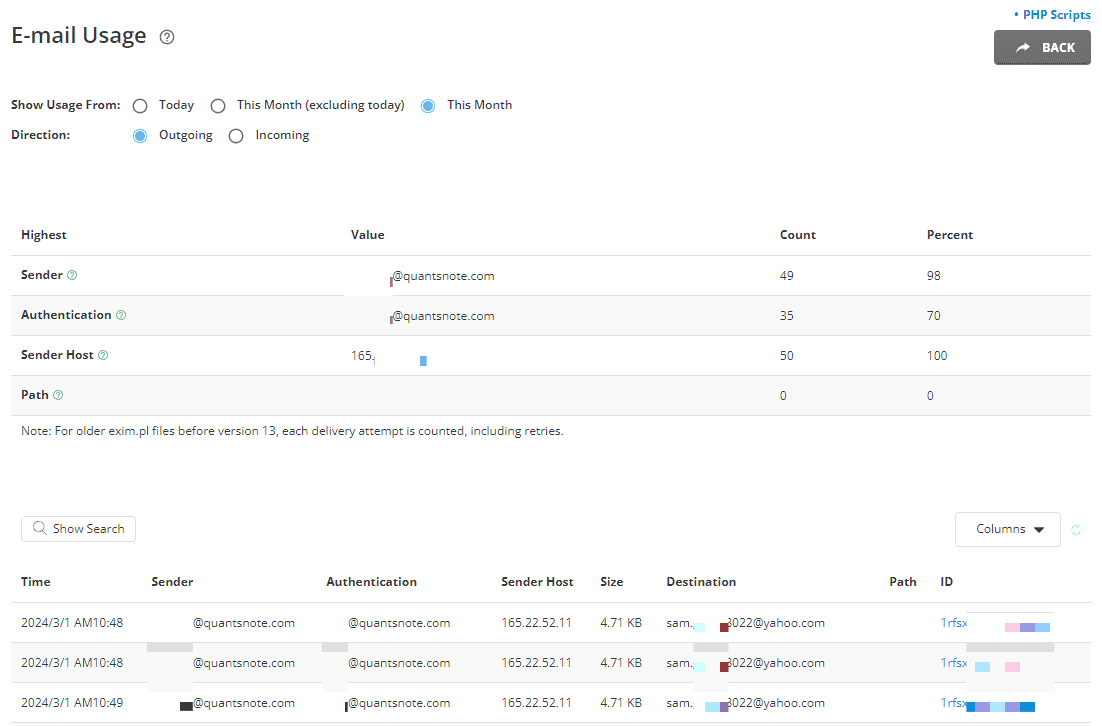The image size is (1102, 726).
Task: Click the Authentication row help icon
Action: (121, 315)
